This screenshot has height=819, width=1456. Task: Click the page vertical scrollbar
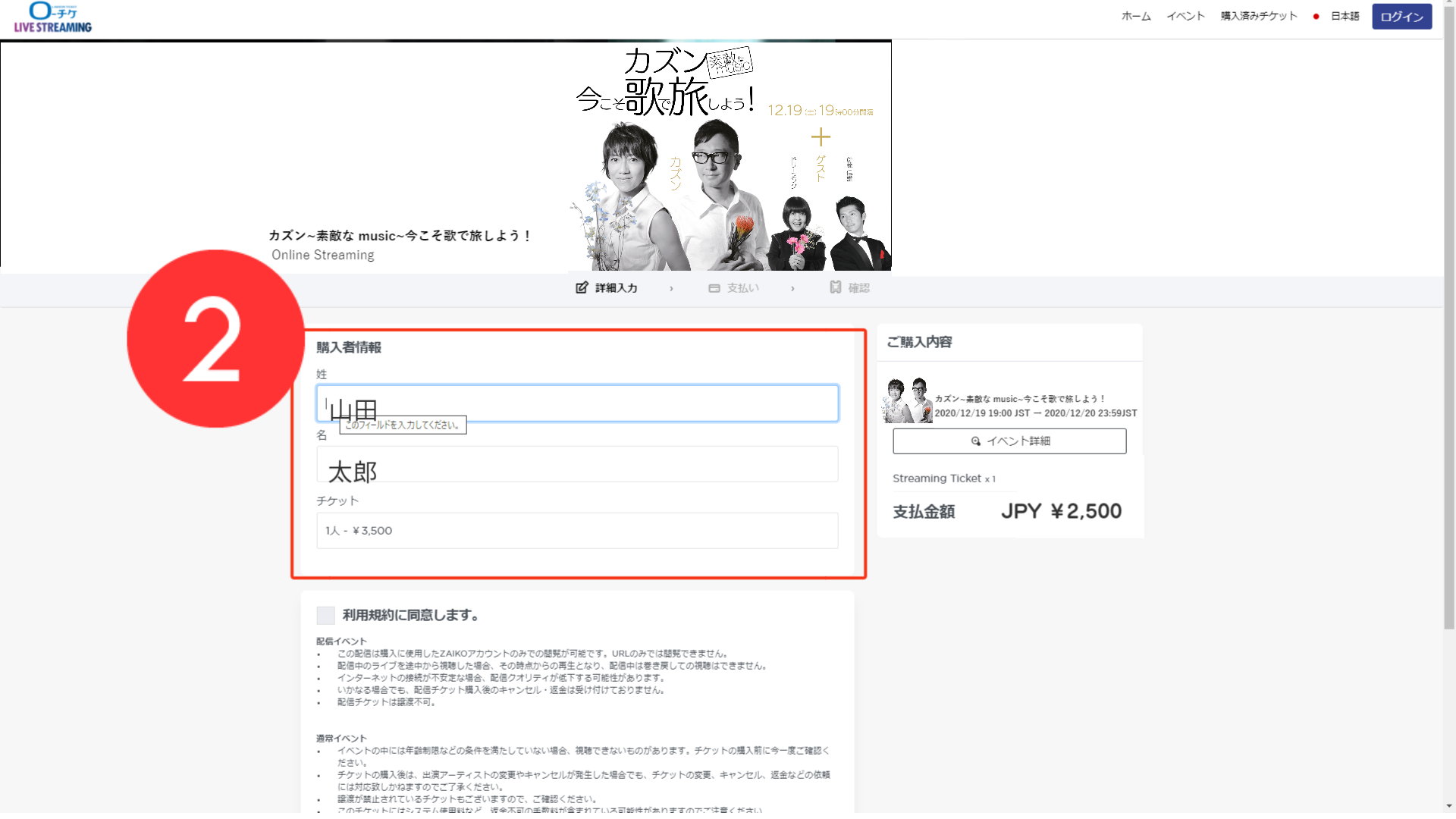tap(1449, 318)
